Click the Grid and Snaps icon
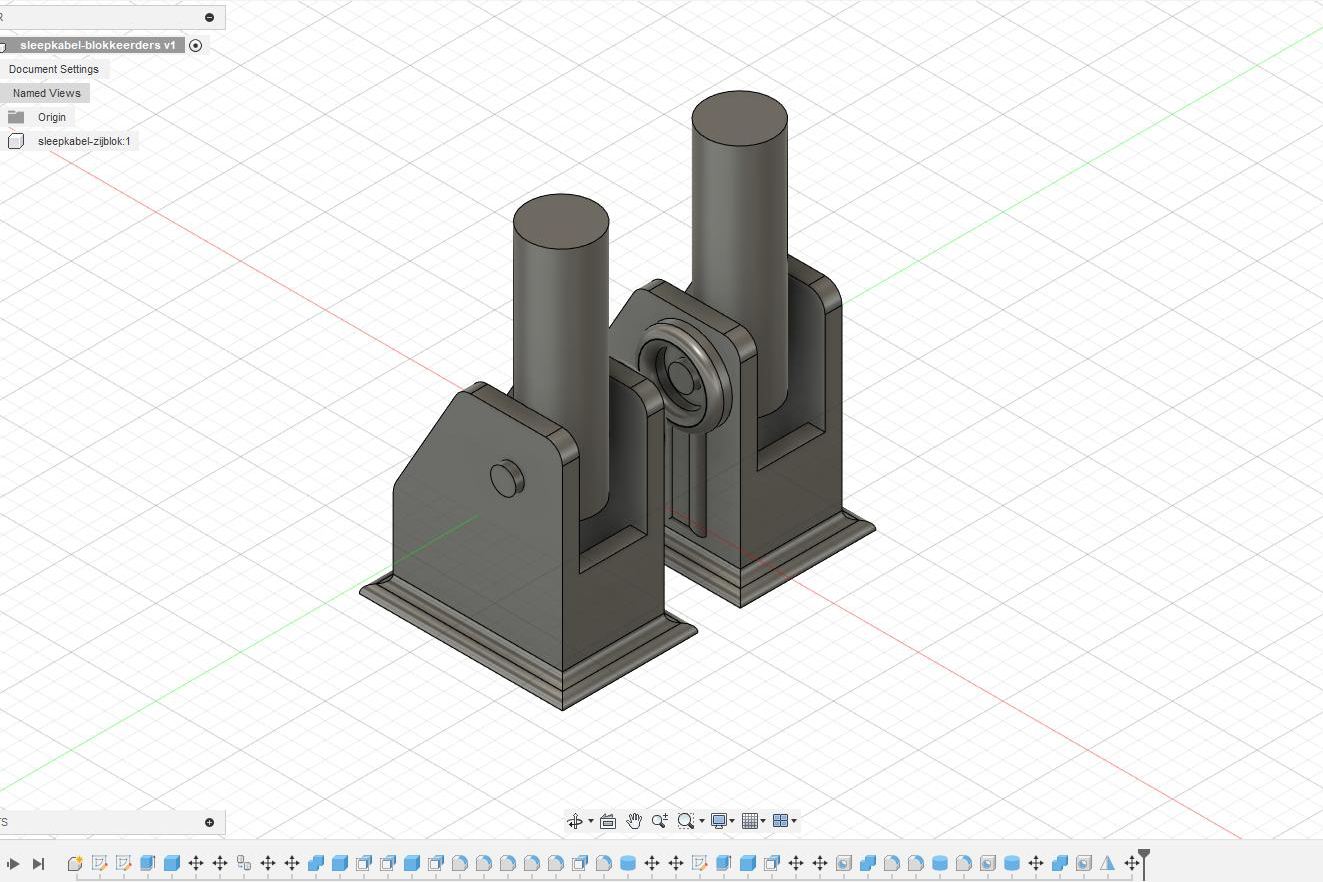Viewport: 1323px width, 882px height. [x=751, y=821]
